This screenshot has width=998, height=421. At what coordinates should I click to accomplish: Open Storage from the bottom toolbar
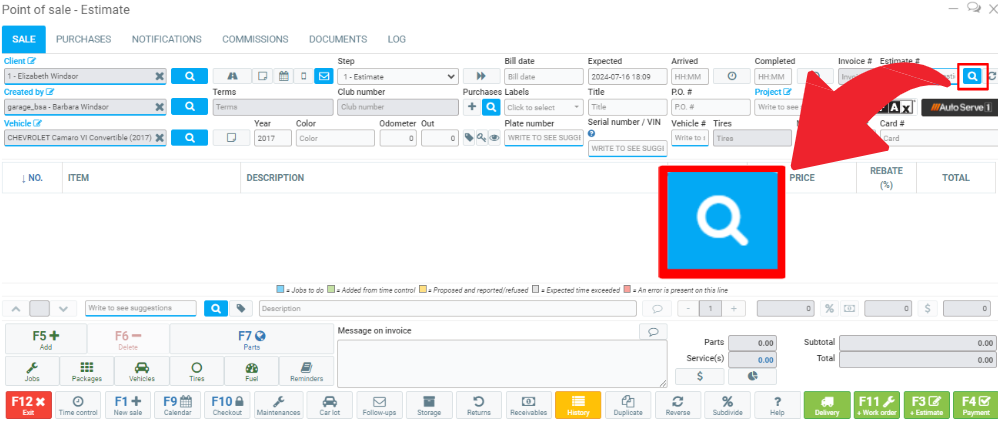click(x=429, y=405)
